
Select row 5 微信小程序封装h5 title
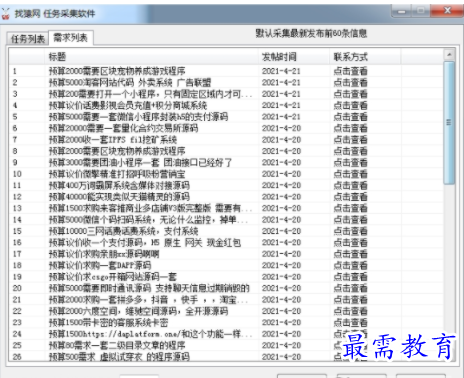[x=138, y=116]
